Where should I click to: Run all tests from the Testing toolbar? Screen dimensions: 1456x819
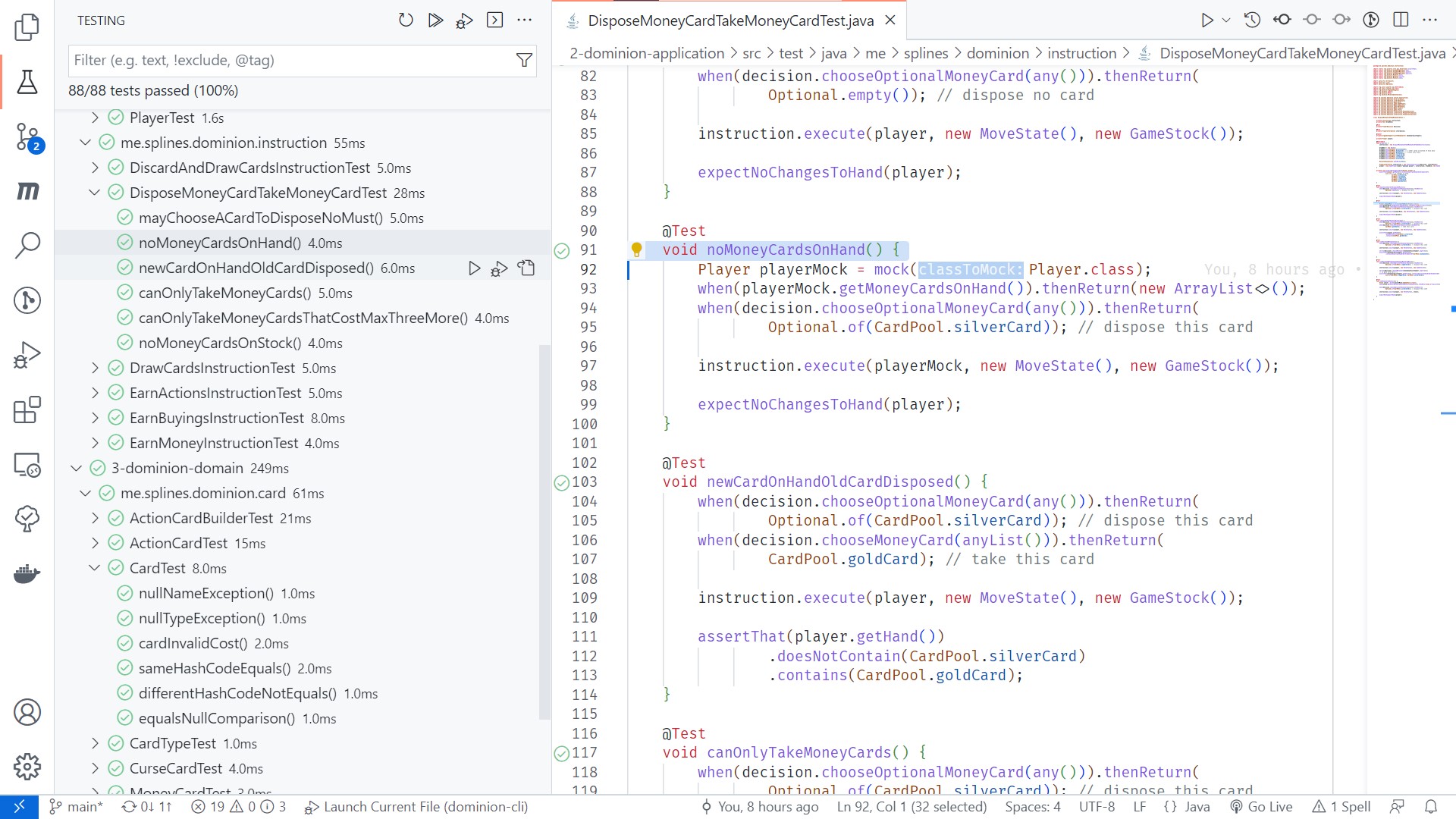pyautogui.click(x=435, y=20)
